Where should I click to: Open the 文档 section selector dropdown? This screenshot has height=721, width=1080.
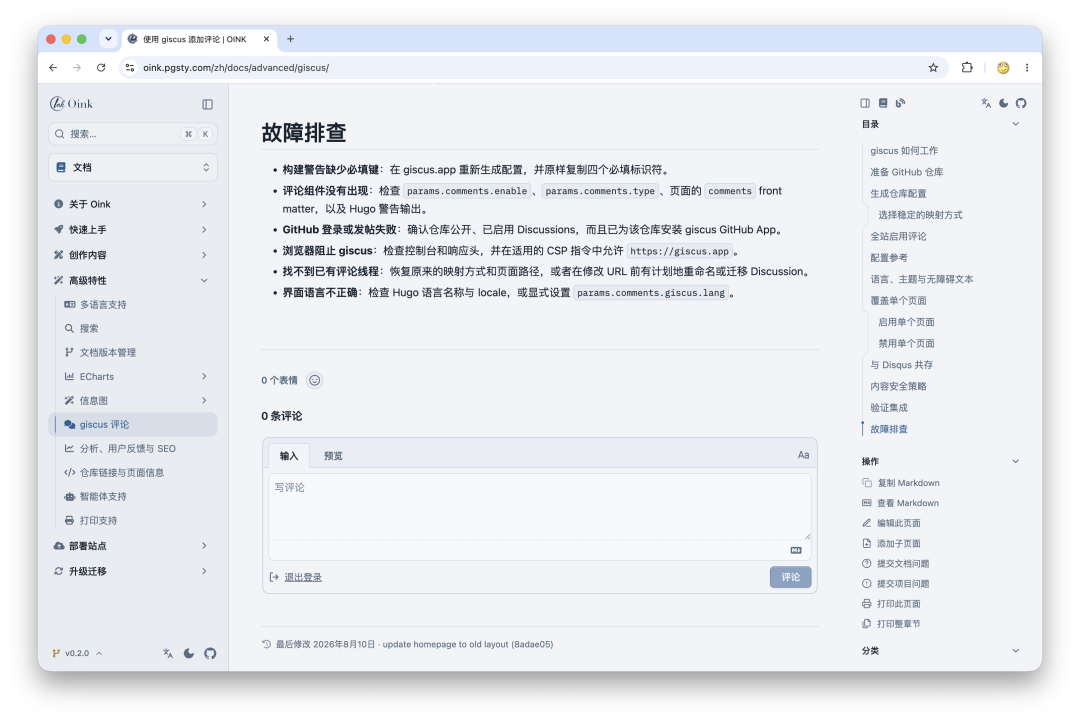pyautogui.click(x=133, y=167)
